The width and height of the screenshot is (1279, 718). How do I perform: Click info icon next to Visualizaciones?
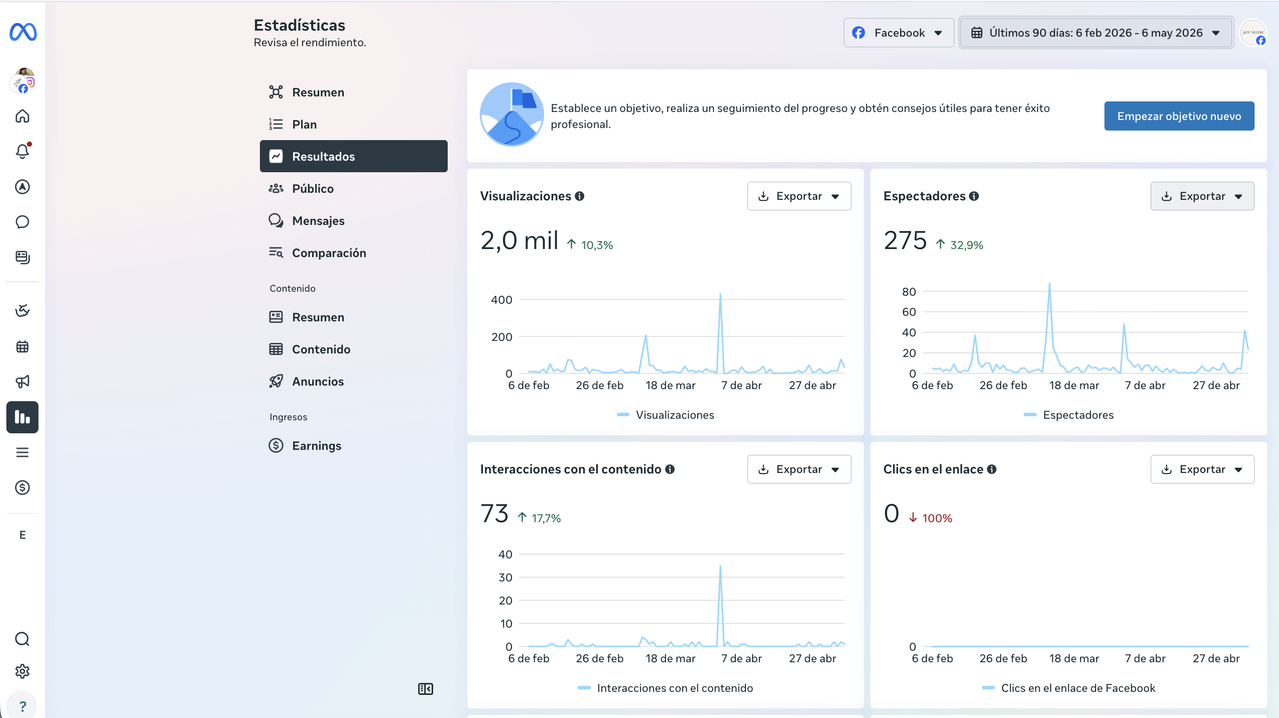[x=580, y=196]
